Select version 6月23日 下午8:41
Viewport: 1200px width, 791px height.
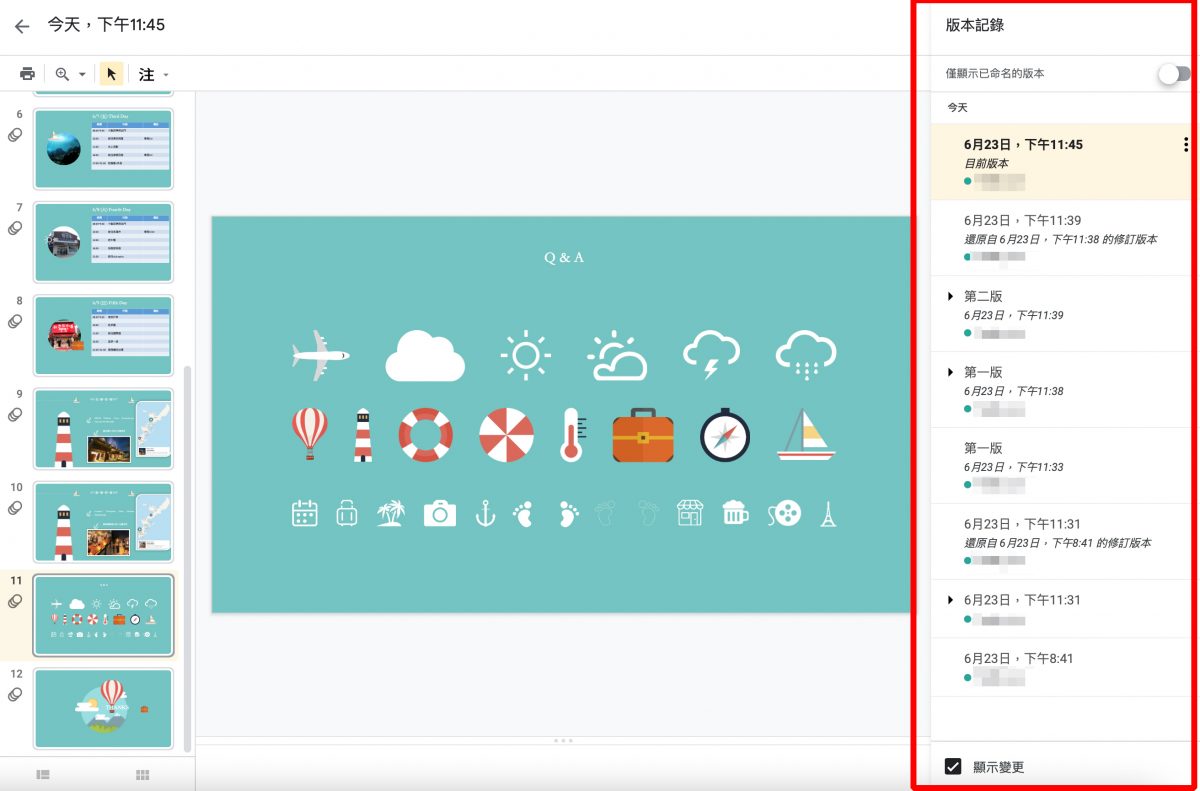pyautogui.click(x=1063, y=668)
